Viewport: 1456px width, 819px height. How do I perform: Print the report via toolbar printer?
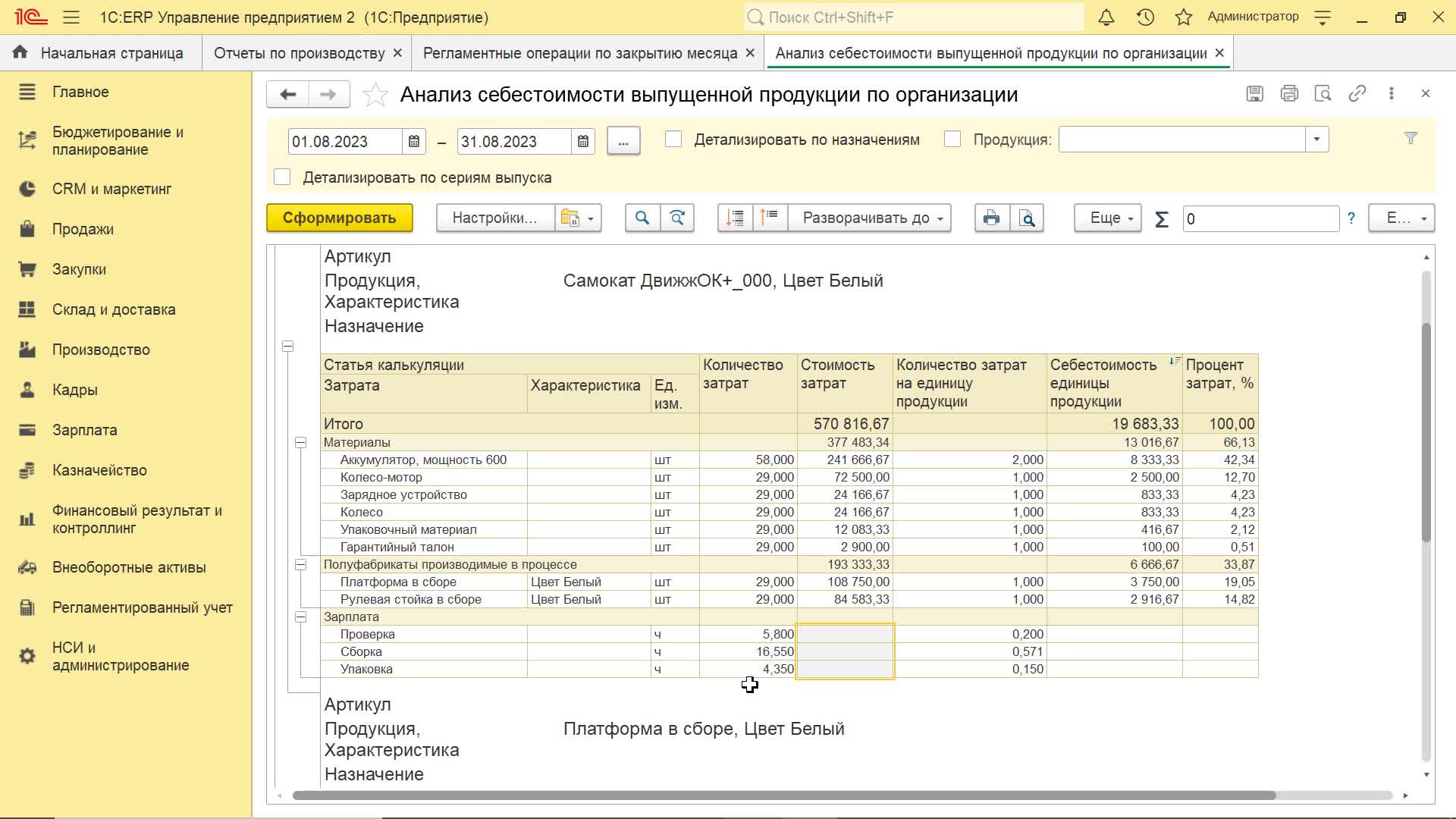coord(991,218)
